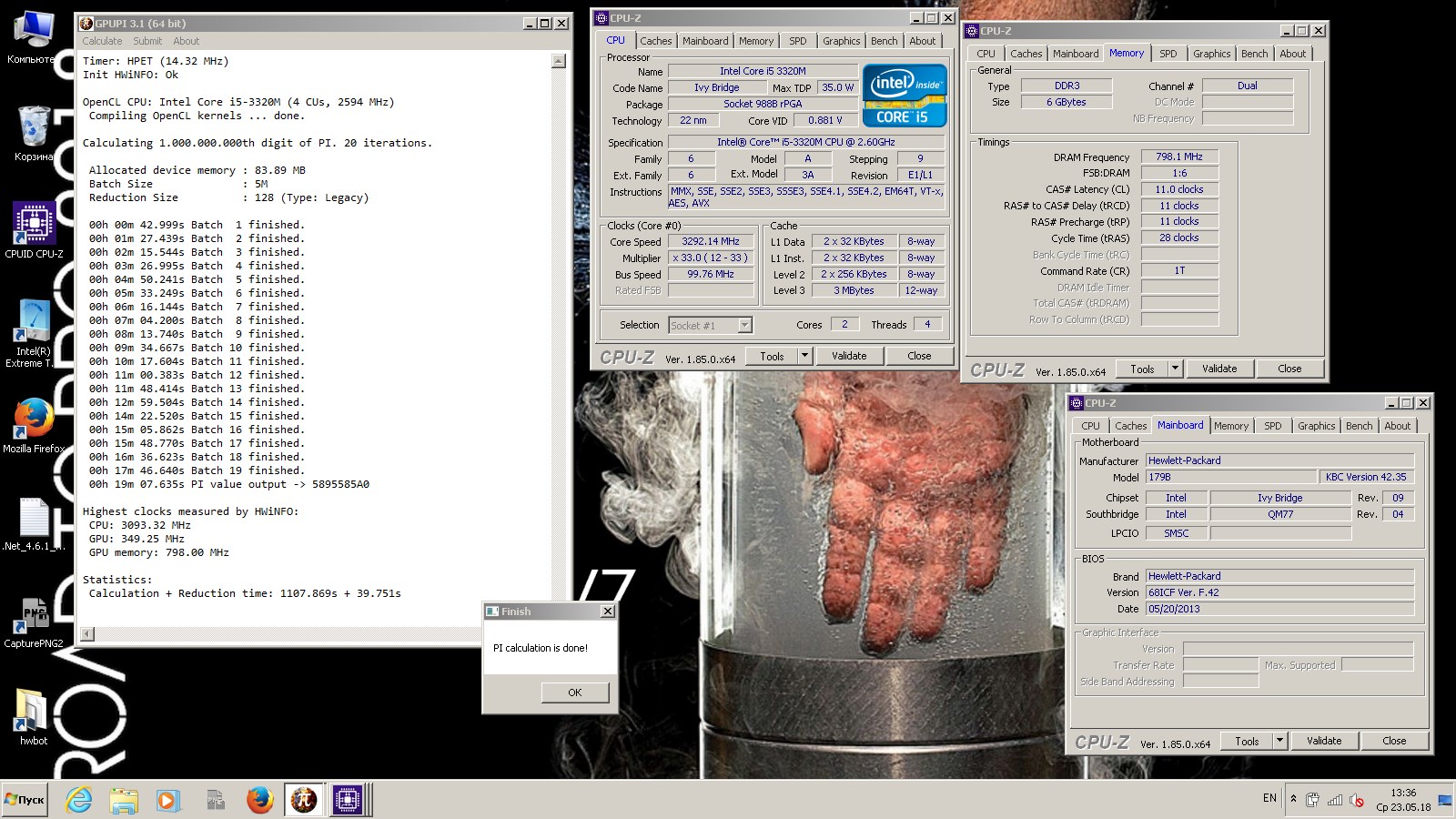The height and width of the screenshot is (819, 1456).
Task: Switch to Mainboard tab in first CPU-Z window
Action: coord(705,41)
